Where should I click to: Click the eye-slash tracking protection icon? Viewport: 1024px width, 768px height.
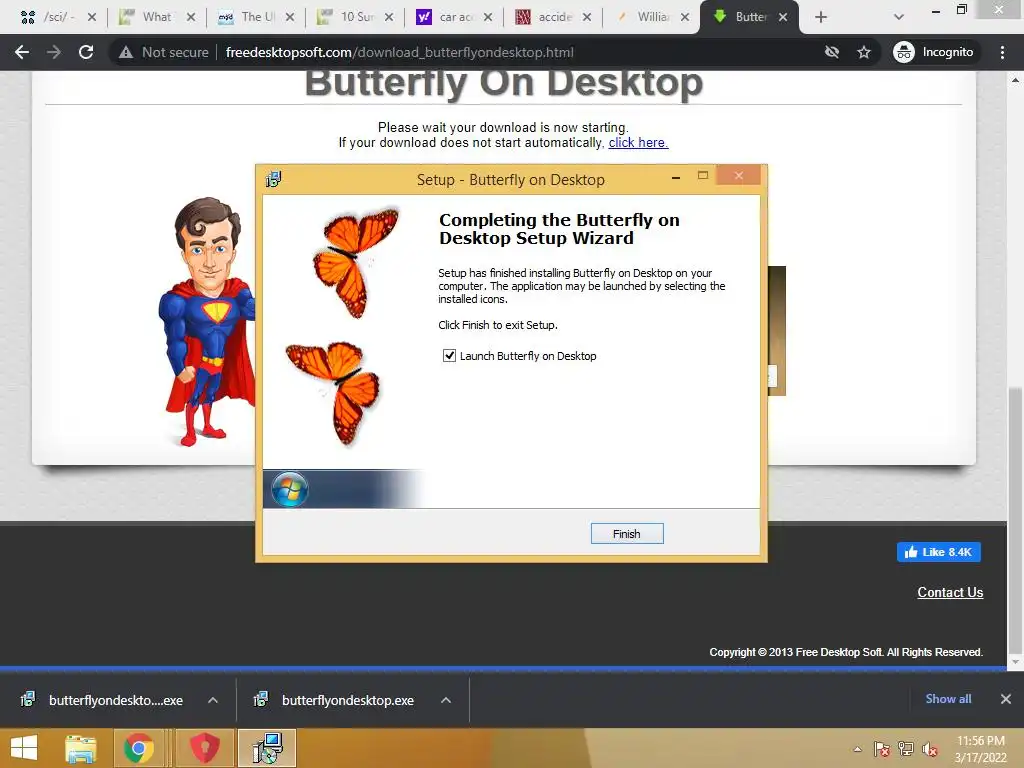[831, 52]
